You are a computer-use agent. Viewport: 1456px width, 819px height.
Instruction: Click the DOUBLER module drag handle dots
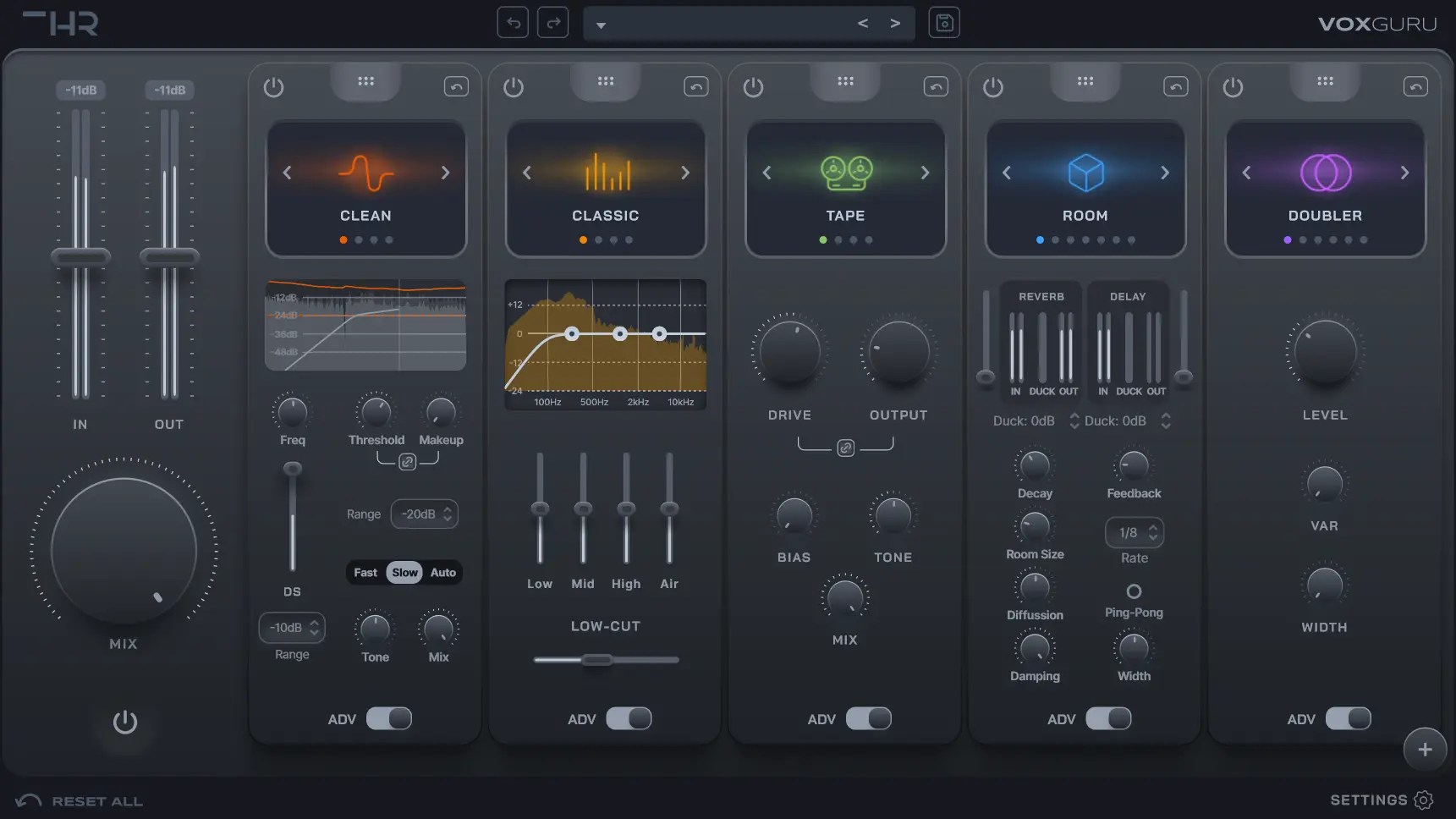[x=1325, y=81]
